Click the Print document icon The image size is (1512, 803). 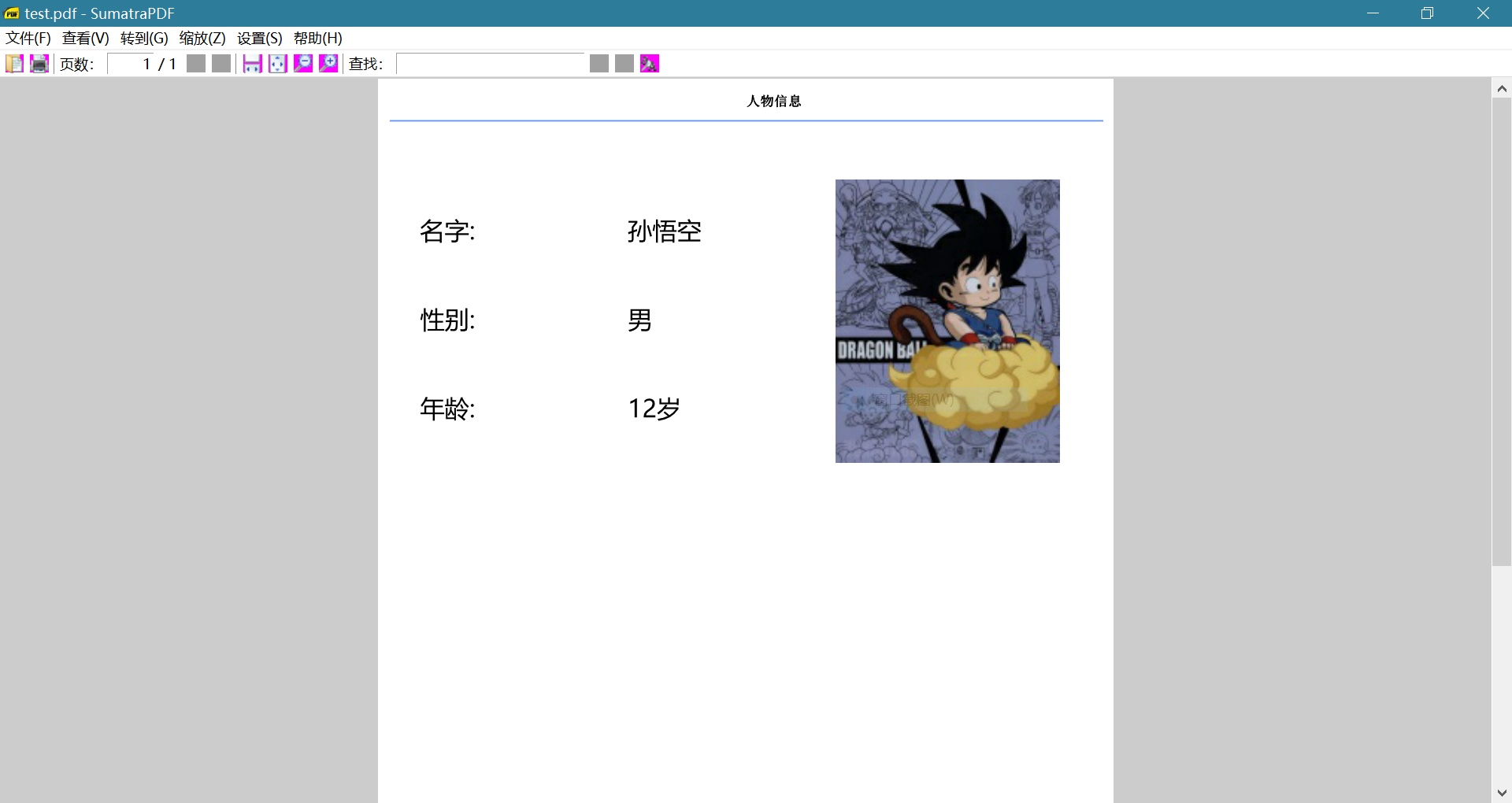39,64
